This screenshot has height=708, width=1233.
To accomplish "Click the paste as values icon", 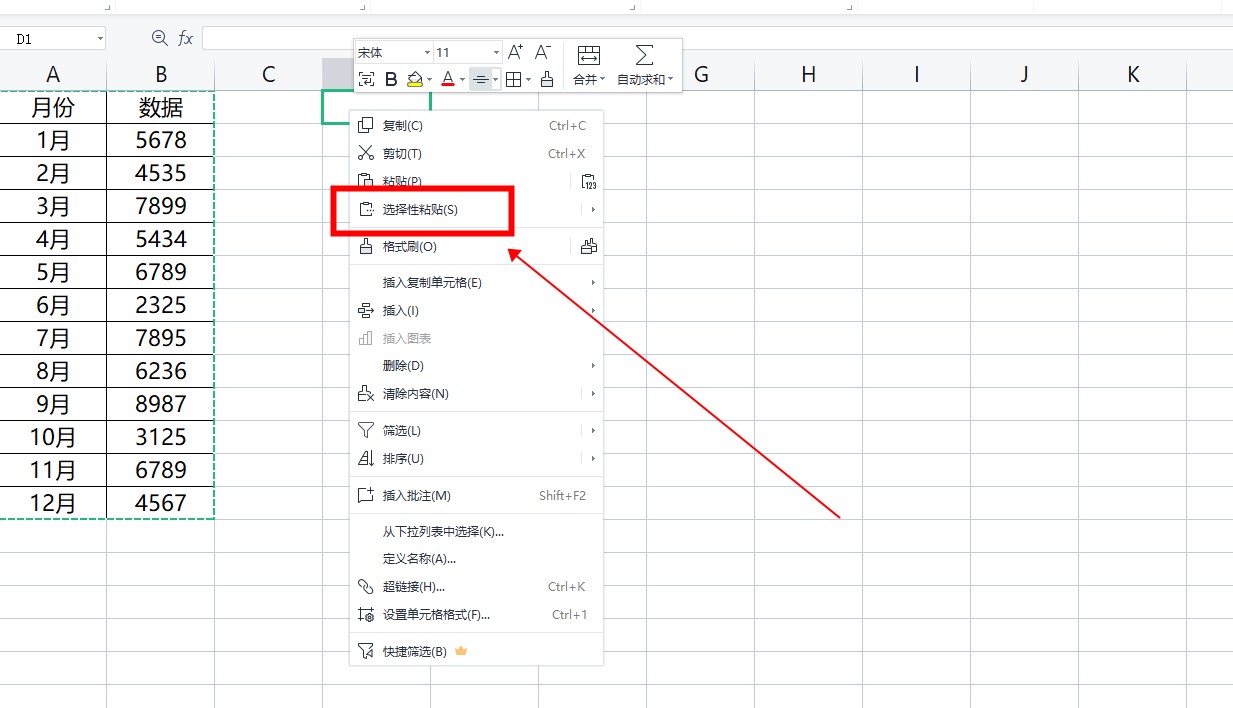I will coord(589,182).
